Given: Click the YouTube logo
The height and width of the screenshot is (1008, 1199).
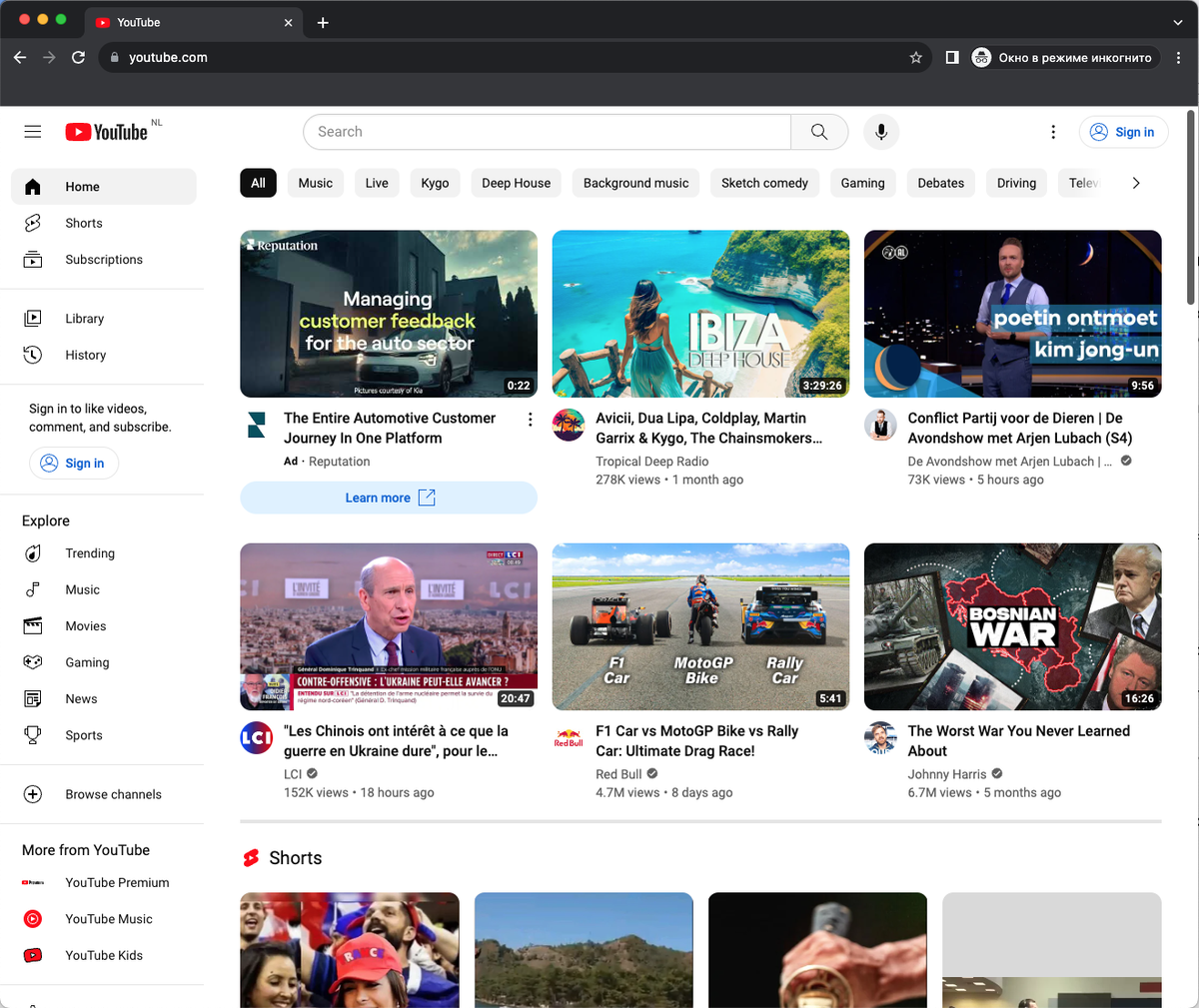Looking at the screenshot, I should pyautogui.click(x=107, y=132).
